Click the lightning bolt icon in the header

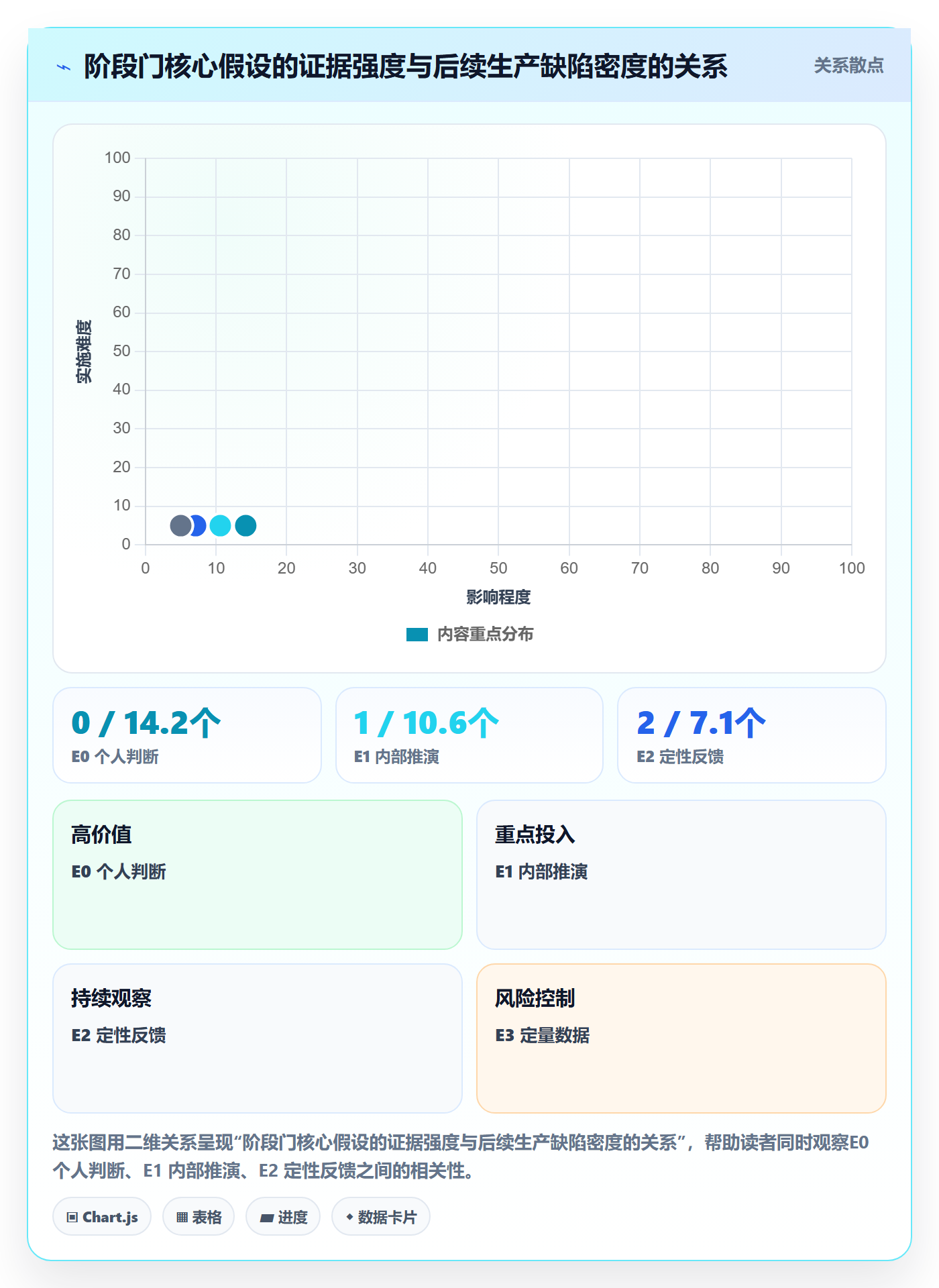64,67
